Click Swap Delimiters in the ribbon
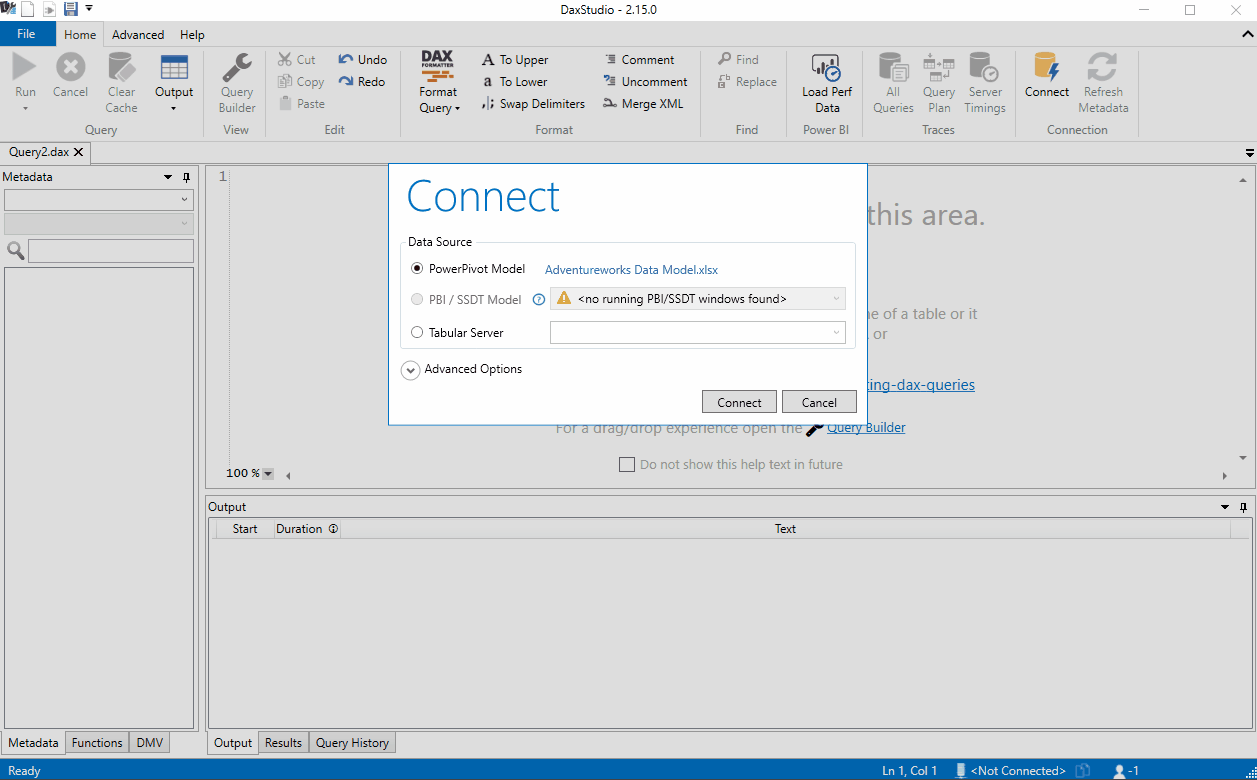The image size is (1257, 780). [x=533, y=104]
